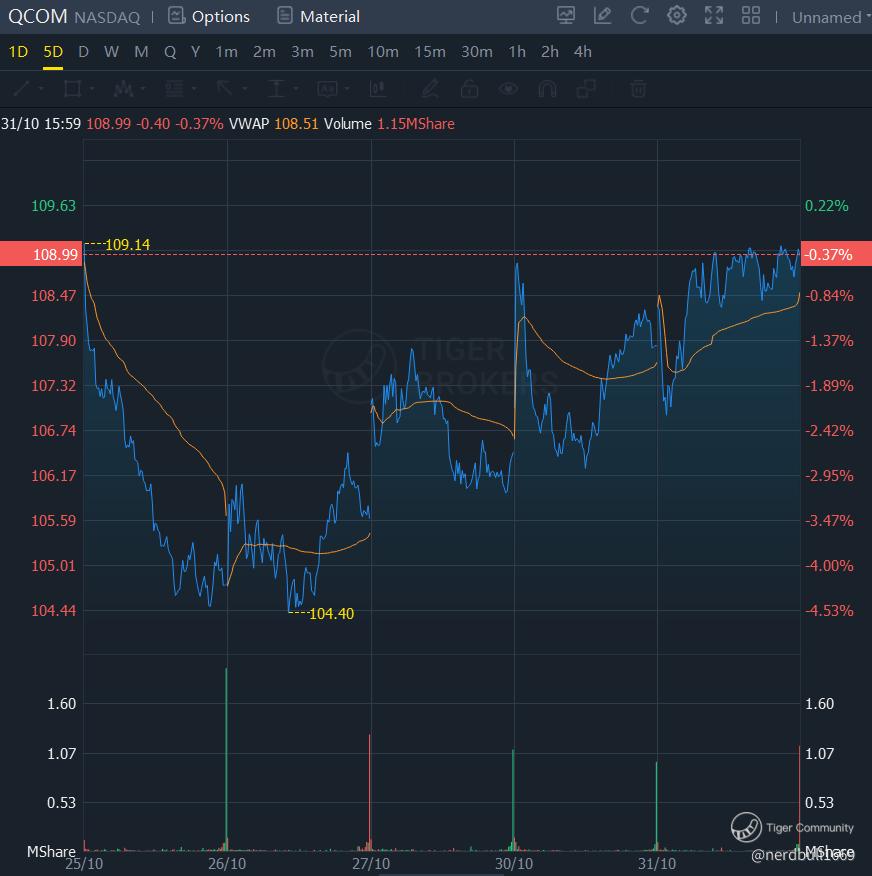Open the Options button
Viewport: 872px width, 876px height.
[209, 16]
